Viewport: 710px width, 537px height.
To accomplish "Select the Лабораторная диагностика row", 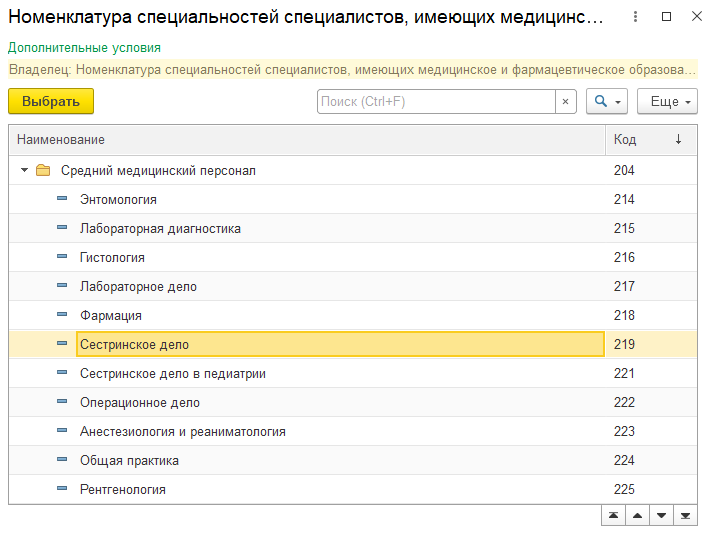I will (160, 229).
